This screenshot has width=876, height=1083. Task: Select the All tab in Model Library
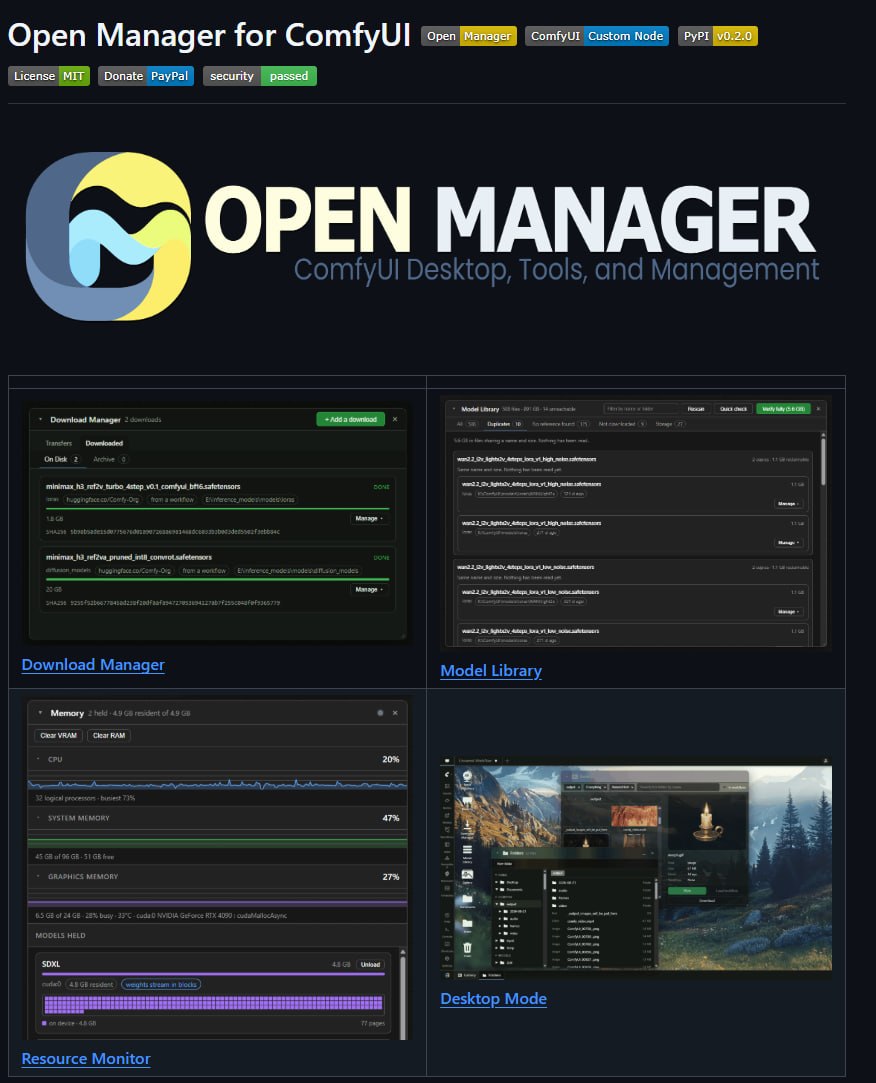[466, 424]
